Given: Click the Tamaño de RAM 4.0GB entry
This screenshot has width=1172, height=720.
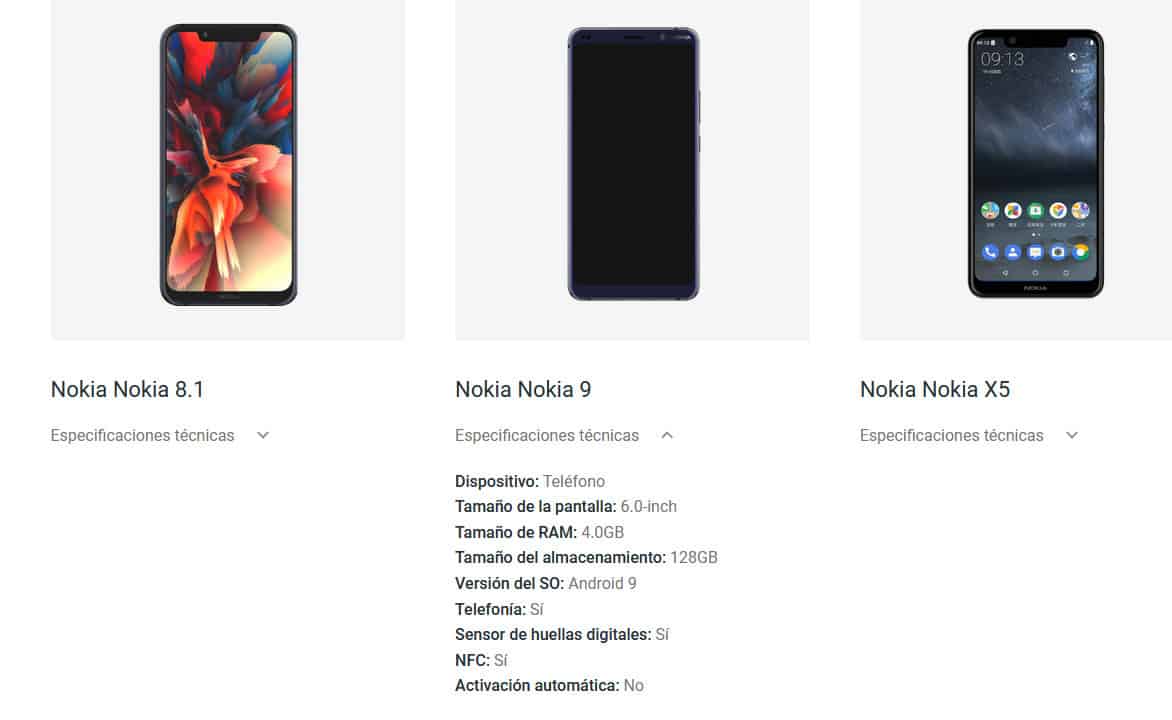Looking at the screenshot, I should tap(539, 532).
